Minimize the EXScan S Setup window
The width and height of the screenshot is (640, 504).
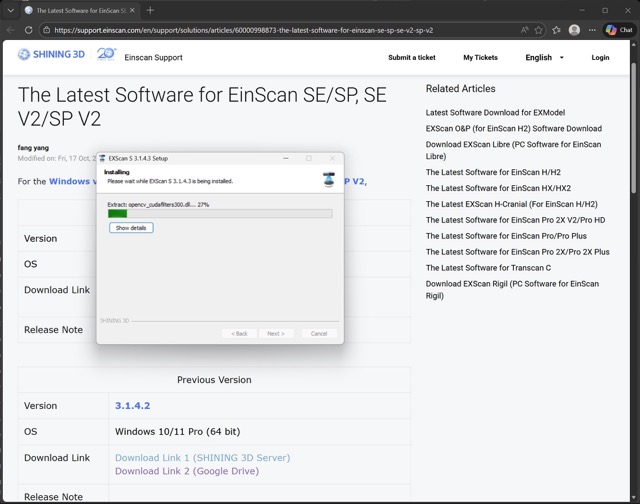(286, 158)
